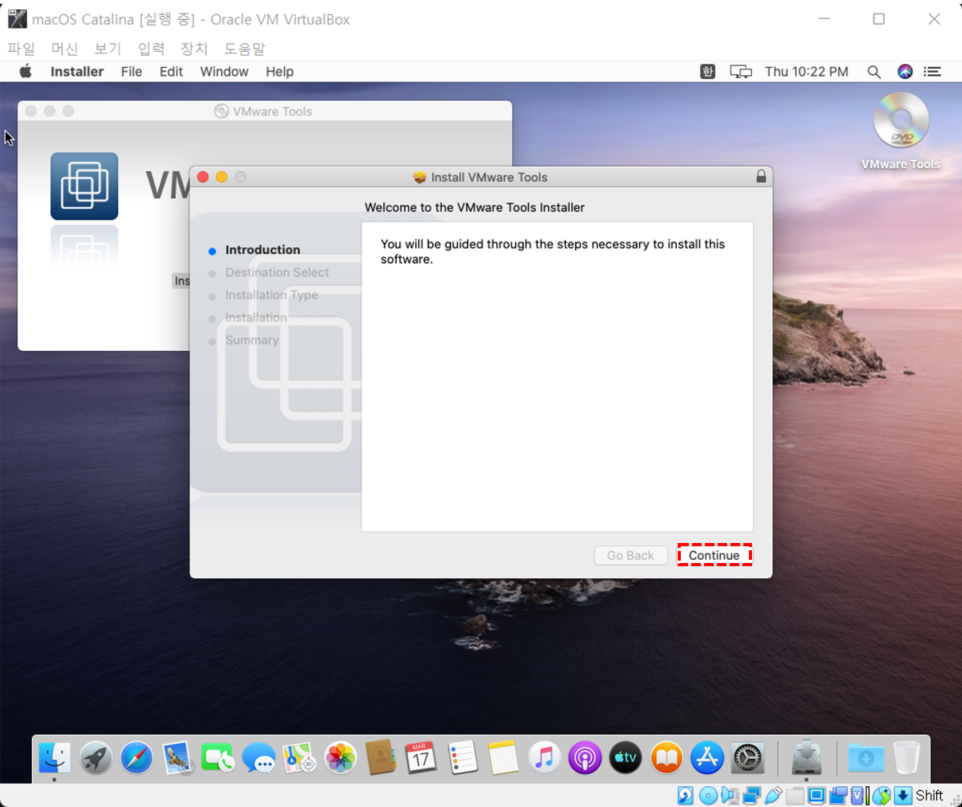
Task: Open FaceTime from the Dock
Action: tap(217, 757)
